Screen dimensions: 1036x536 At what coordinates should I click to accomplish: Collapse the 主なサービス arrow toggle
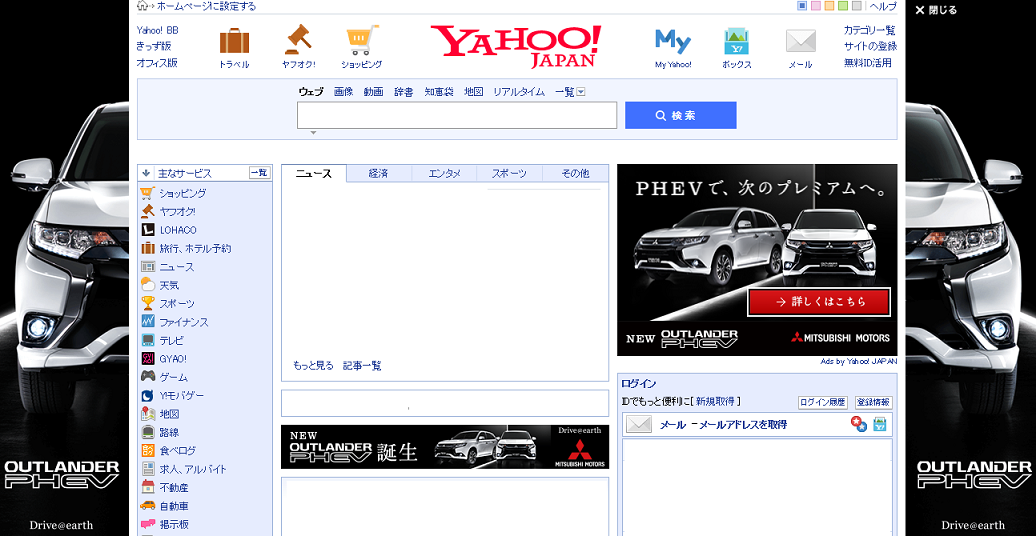tap(146, 173)
